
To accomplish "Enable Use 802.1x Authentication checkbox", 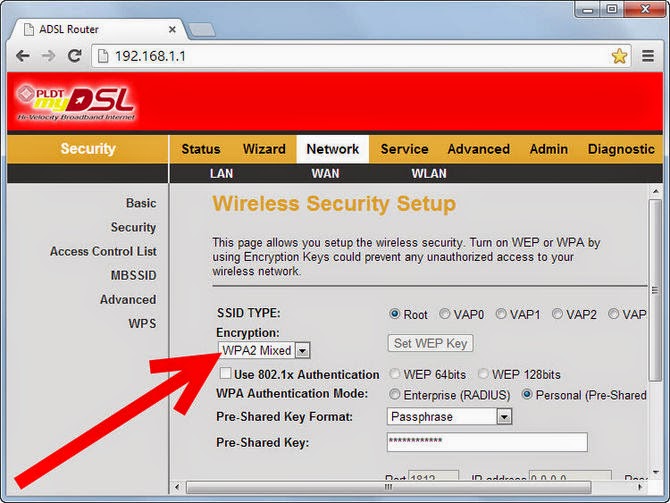I will pos(225,373).
